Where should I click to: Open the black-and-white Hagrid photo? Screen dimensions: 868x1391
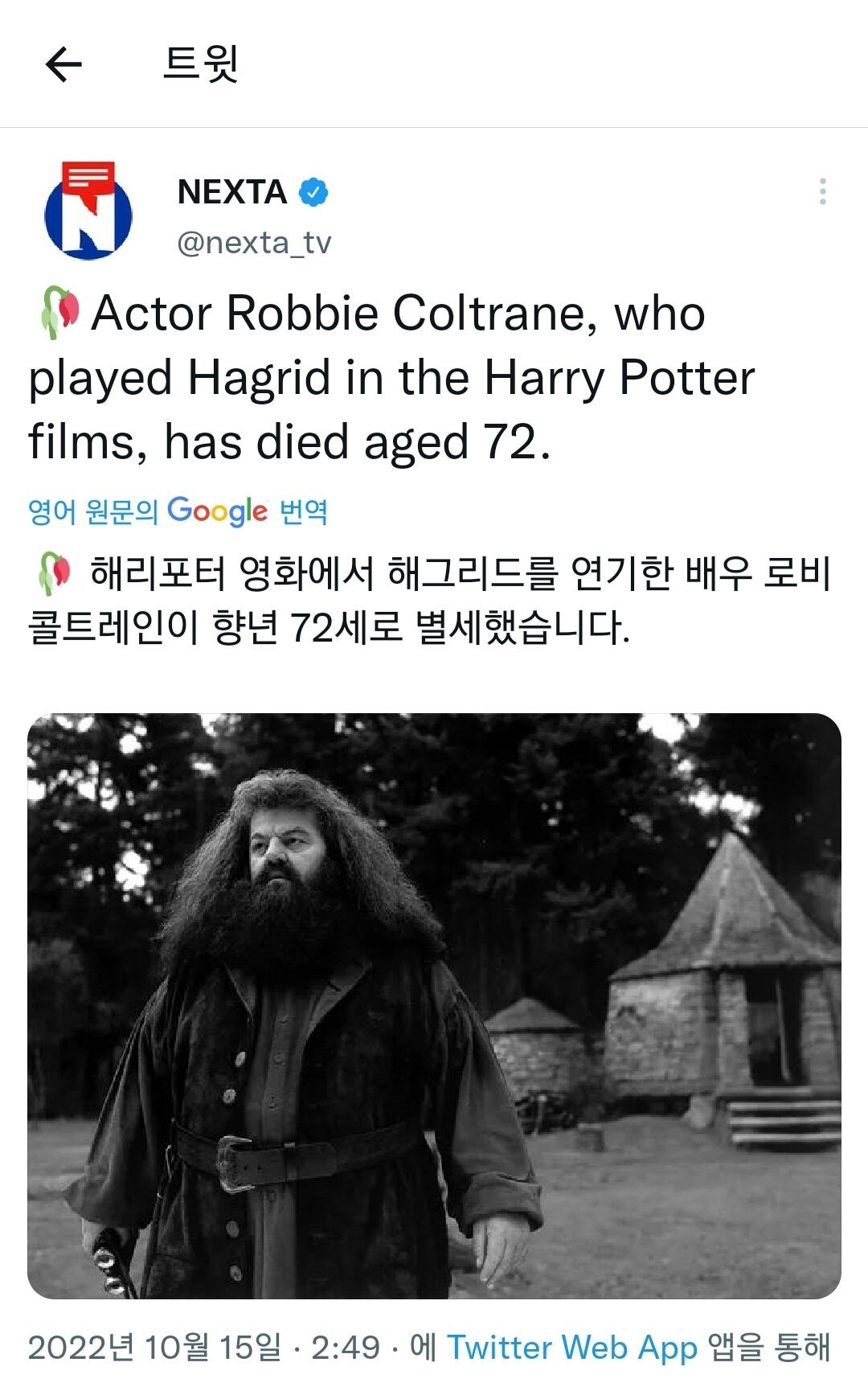tap(434, 1006)
